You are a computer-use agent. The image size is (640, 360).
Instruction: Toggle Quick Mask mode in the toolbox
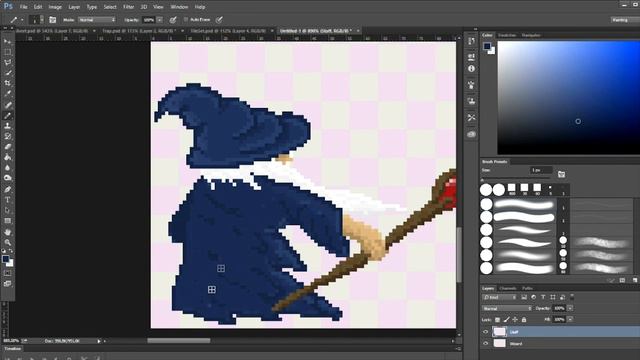pos(7,273)
